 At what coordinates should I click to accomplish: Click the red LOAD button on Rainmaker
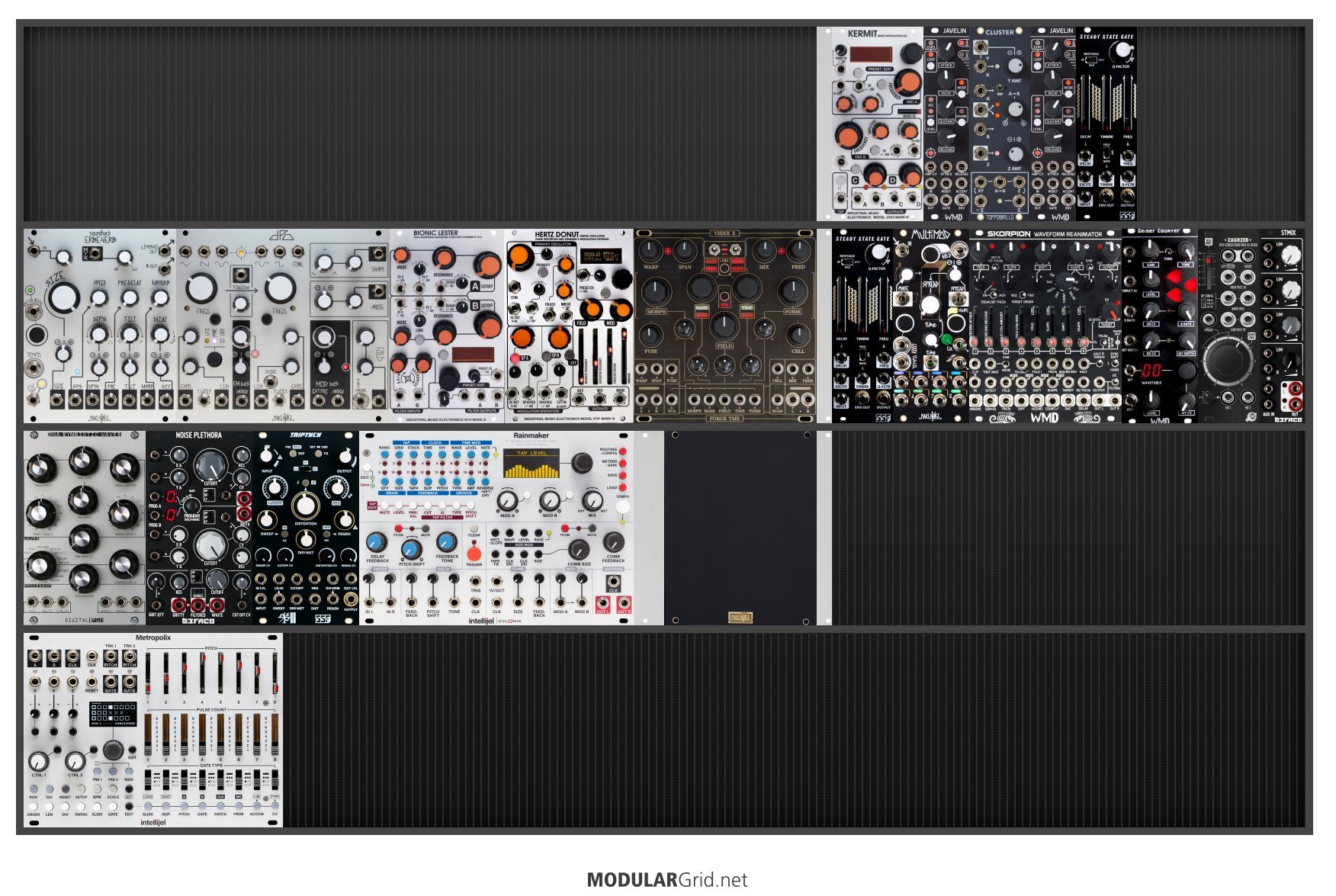(623, 487)
